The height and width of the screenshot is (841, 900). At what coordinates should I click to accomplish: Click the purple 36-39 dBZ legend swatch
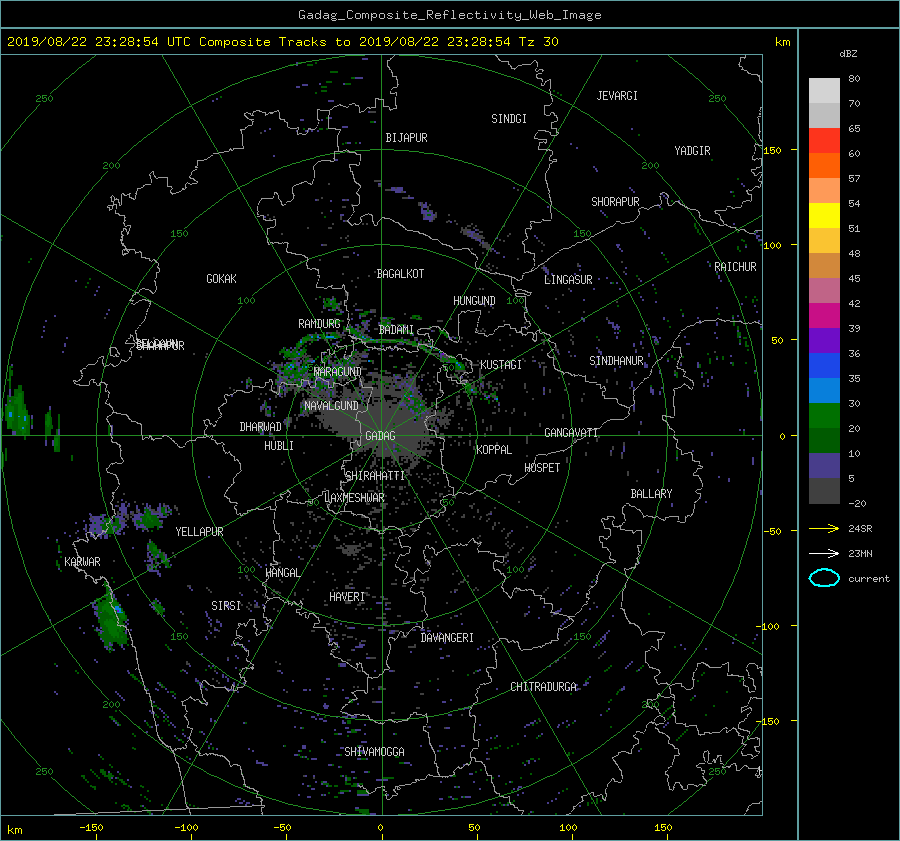point(824,340)
